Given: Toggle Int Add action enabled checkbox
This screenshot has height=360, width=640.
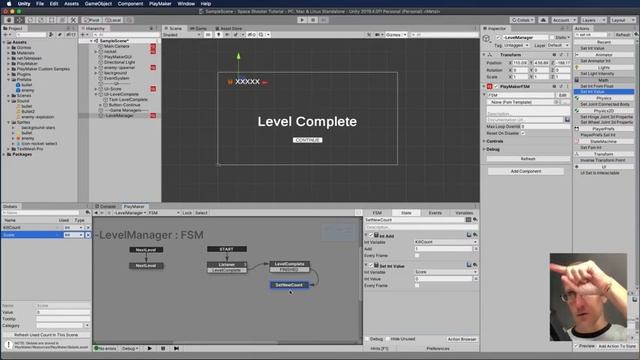Looking at the screenshot, I should [x=371, y=236].
